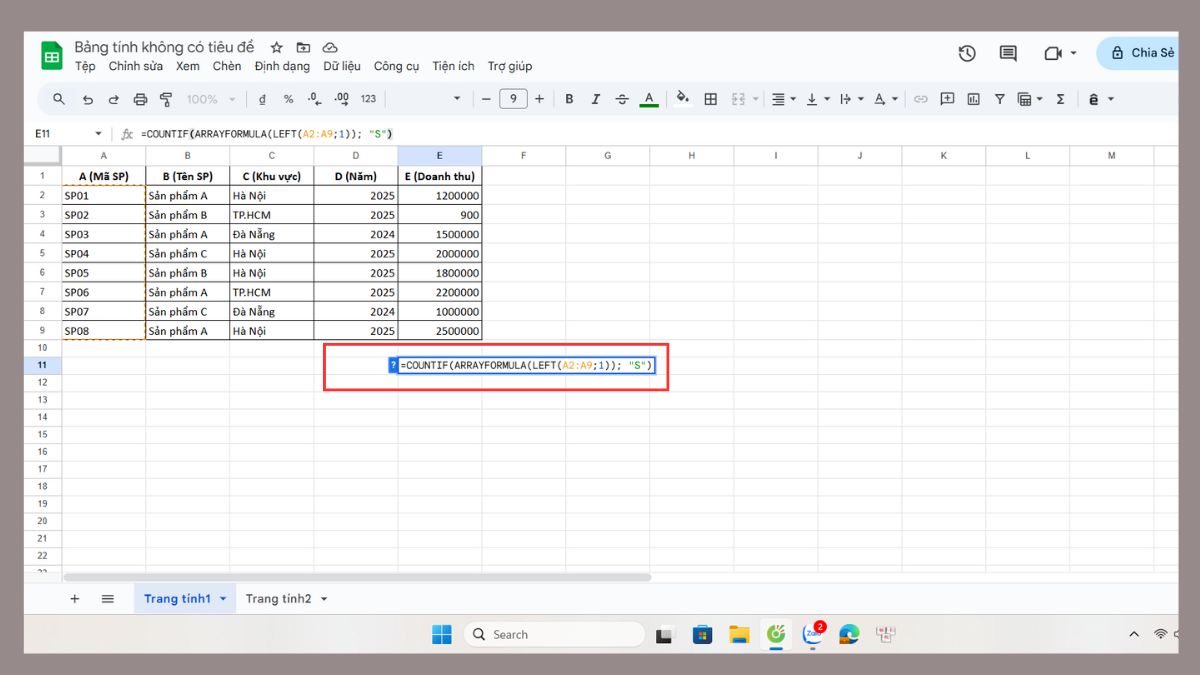Toggle bold formatting on selection

(570, 98)
